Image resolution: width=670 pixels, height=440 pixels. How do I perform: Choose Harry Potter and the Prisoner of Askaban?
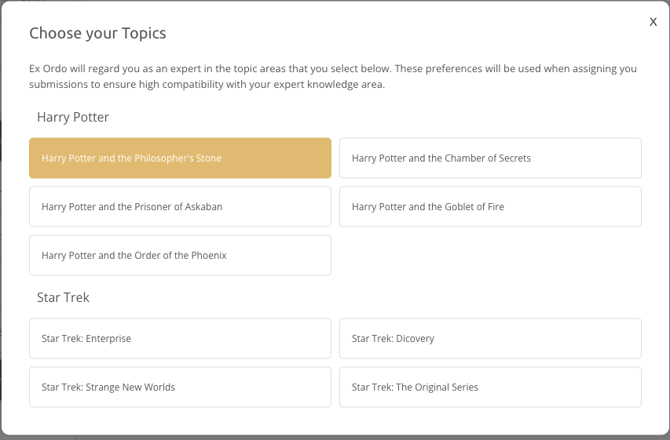(x=180, y=207)
